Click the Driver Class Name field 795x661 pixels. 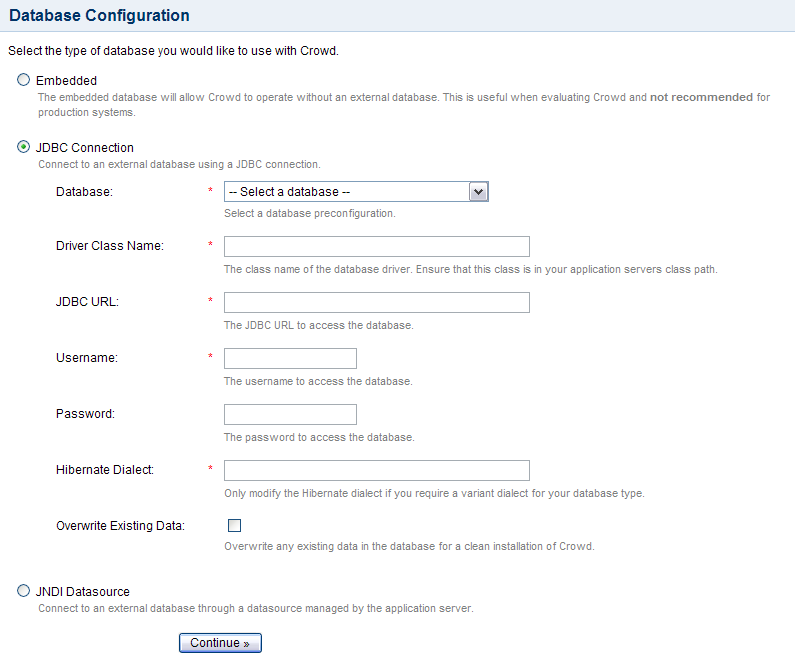(377, 246)
